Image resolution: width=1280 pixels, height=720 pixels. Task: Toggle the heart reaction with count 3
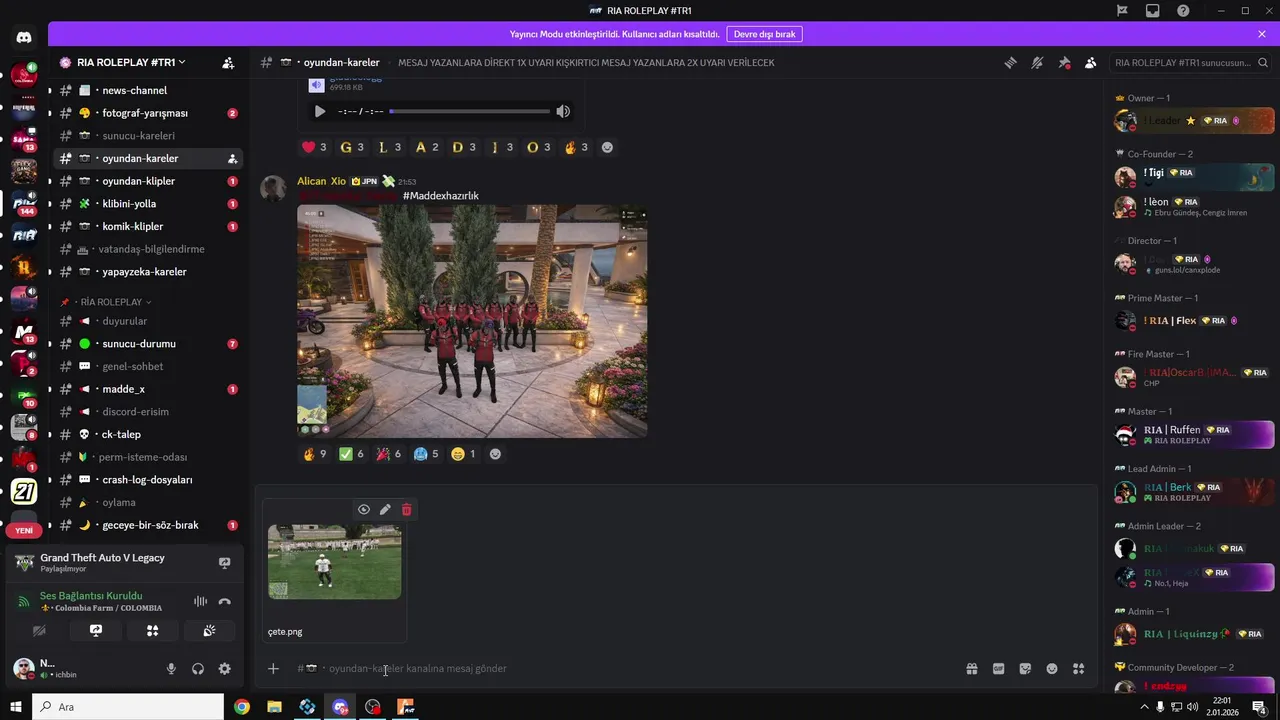[315, 147]
